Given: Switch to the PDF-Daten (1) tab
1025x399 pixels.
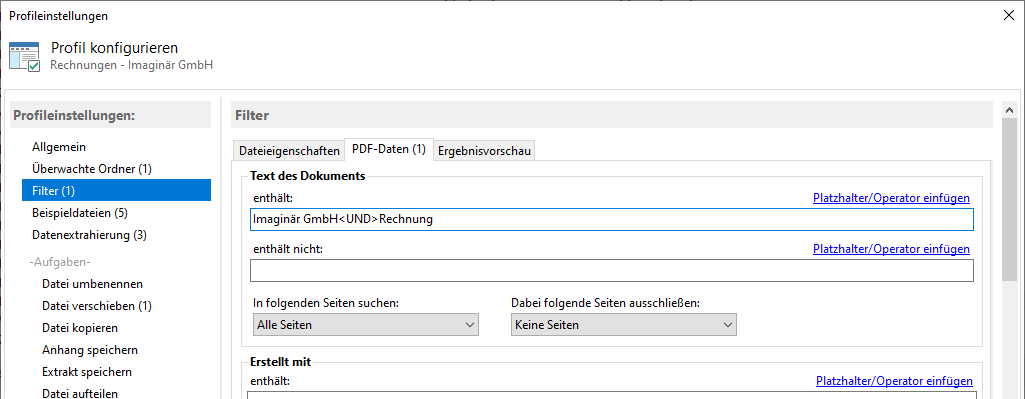Looking at the screenshot, I should coord(388,149).
